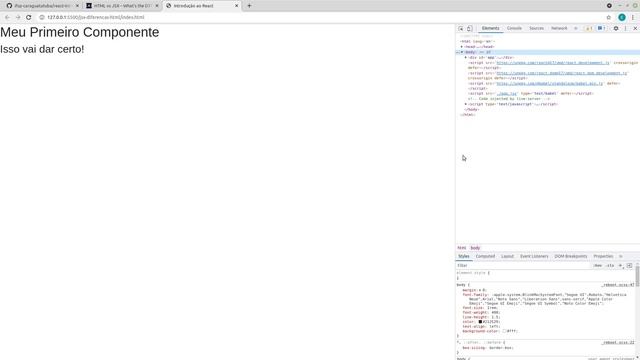Screen dimensions: 640x360
Task: Switch to the Console tab
Action: 514,29
